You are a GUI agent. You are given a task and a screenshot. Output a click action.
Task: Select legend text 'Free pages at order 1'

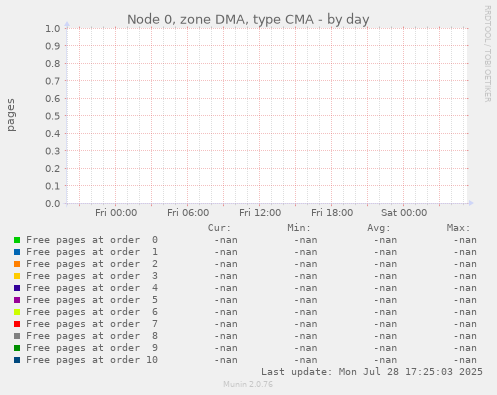[x=92, y=252]
